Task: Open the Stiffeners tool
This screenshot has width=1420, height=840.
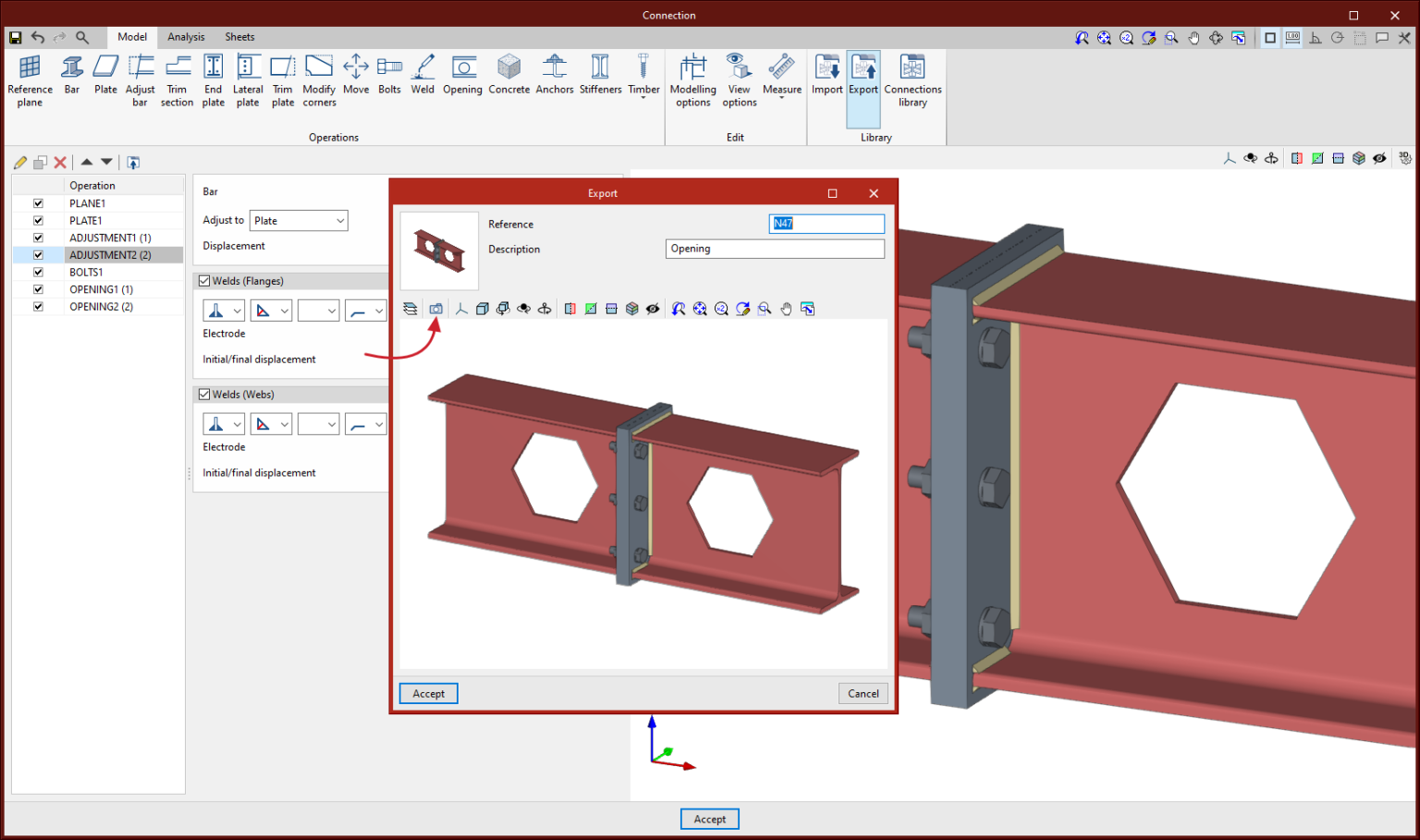Action: click(x=600, y=74)
